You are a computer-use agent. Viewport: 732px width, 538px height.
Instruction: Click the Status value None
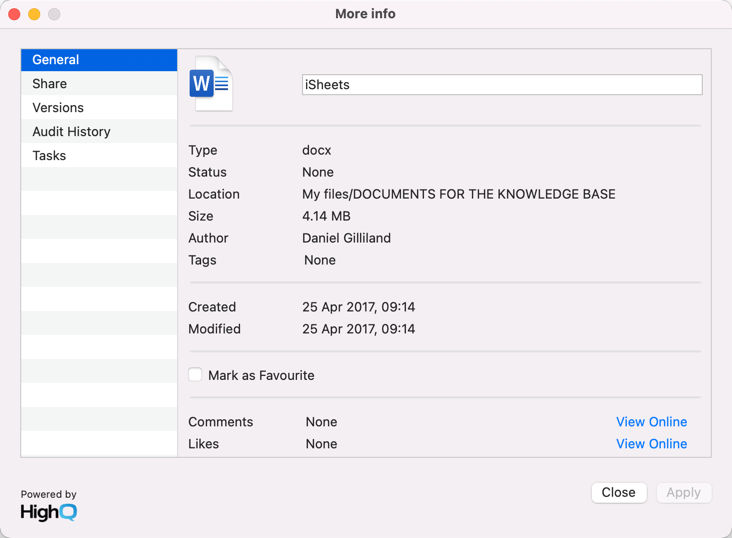(318, 172)
